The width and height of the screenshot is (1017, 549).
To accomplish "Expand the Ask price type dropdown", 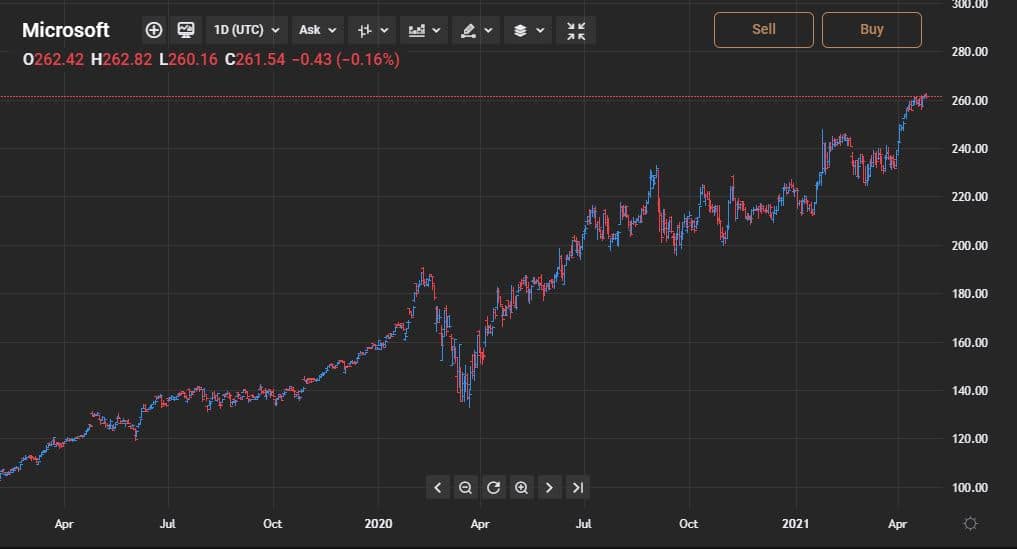I will [x=317, y=30].
